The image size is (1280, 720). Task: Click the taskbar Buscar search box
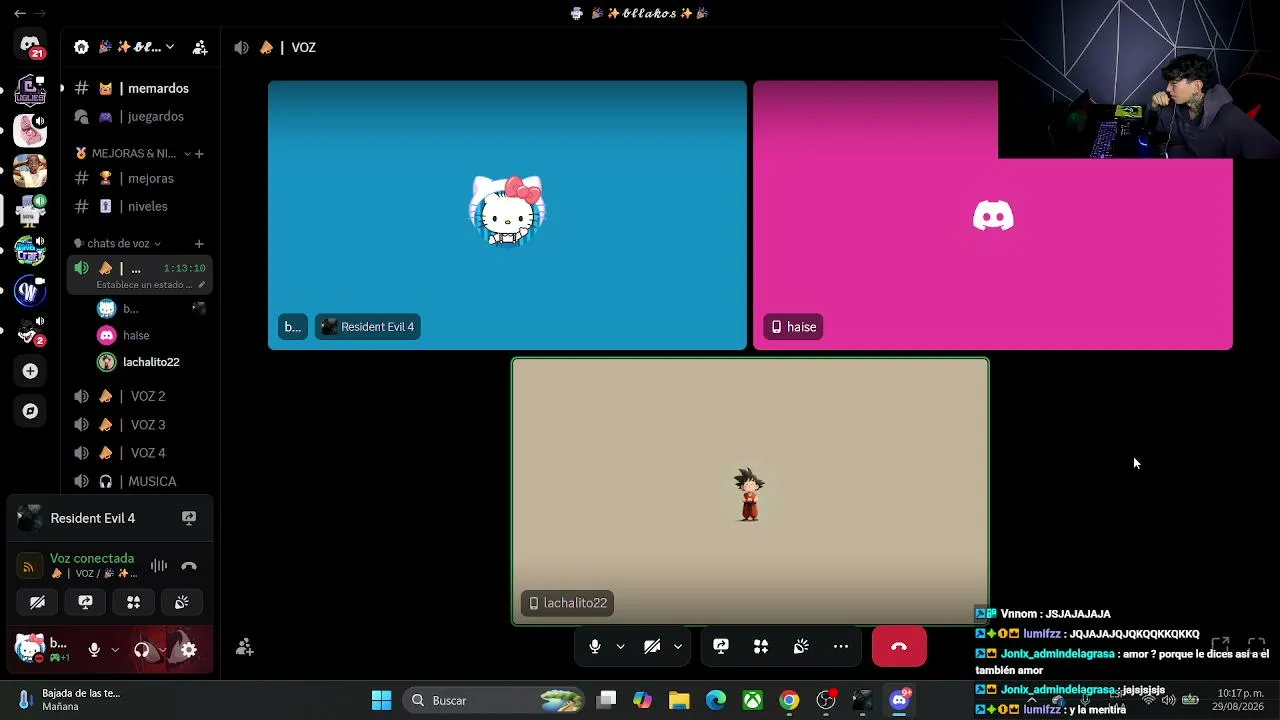(x=495, y=700)
